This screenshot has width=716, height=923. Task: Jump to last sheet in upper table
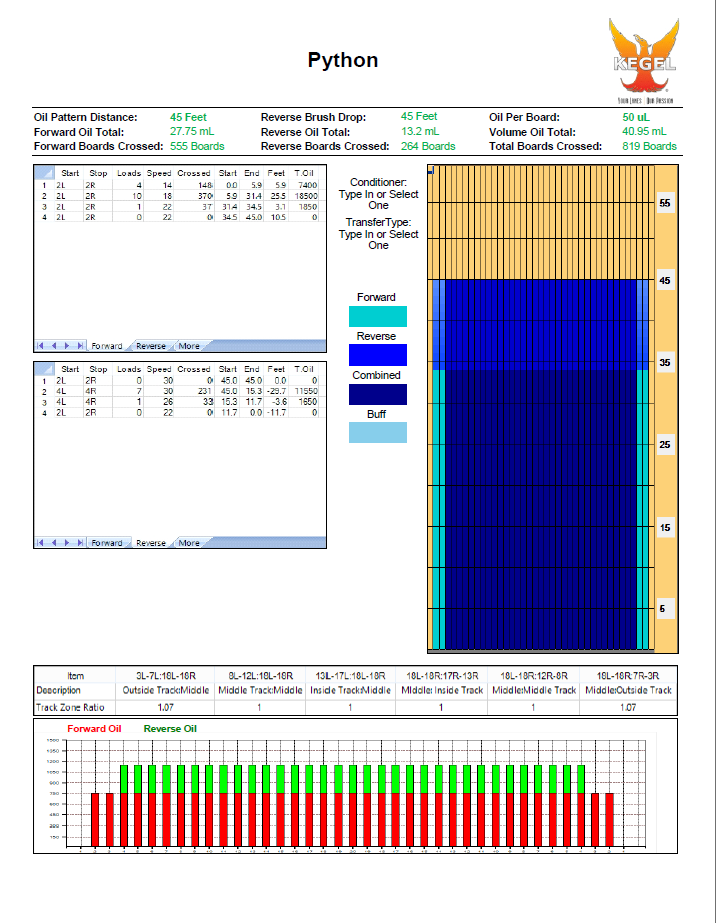(x=80, y=346)
